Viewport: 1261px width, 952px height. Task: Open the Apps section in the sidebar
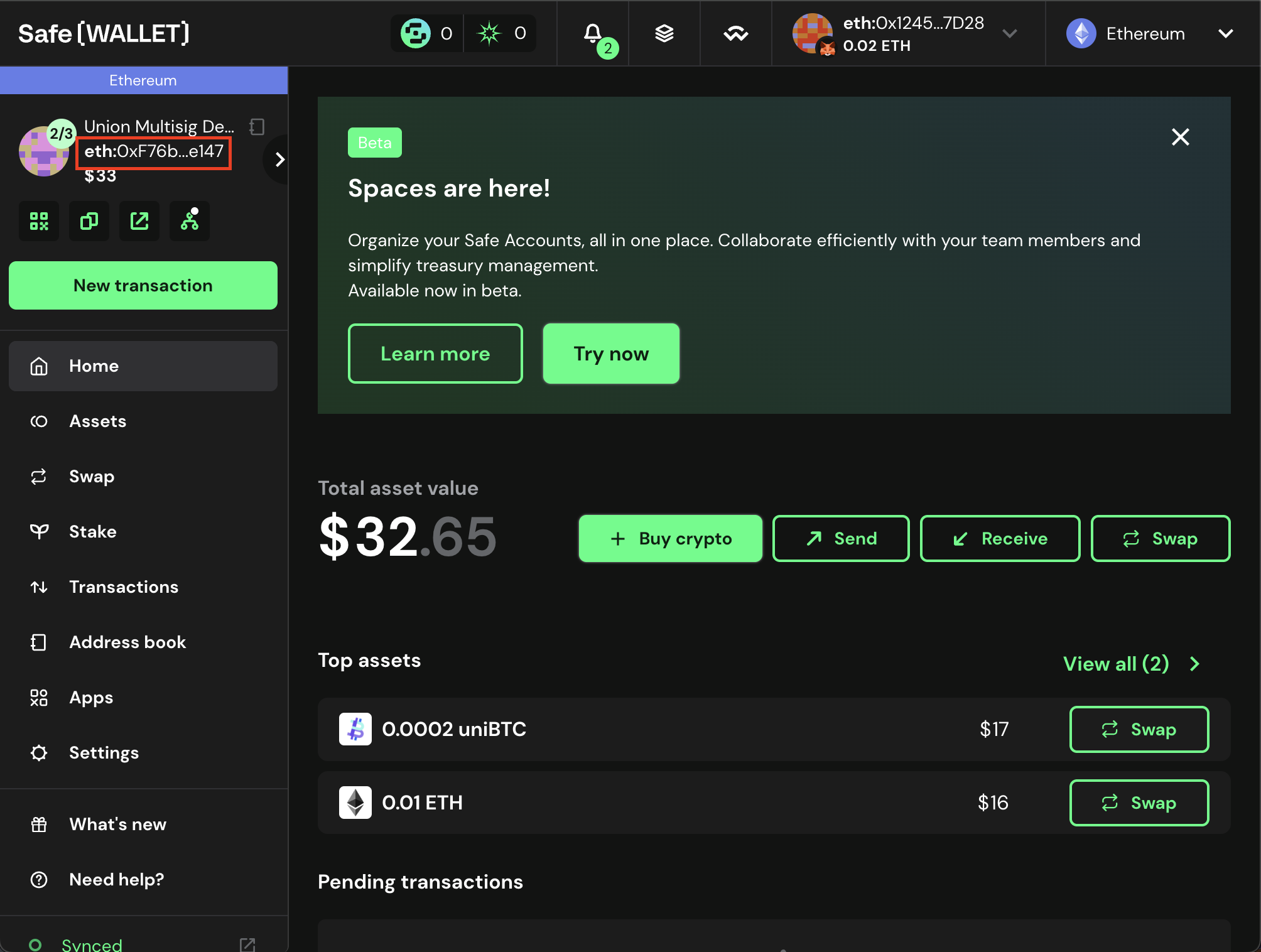coord(90,697)
